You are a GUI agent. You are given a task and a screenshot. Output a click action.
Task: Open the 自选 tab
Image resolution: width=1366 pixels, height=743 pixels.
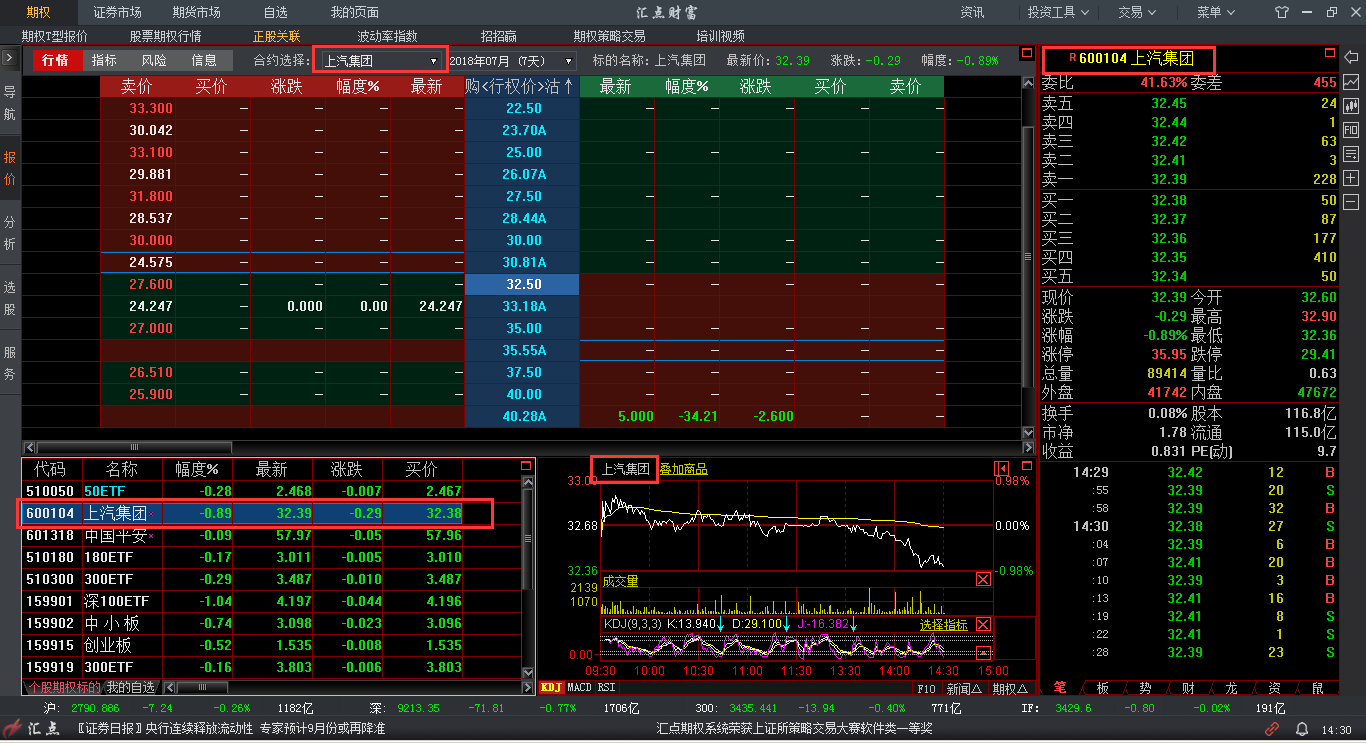(x=276, y=12)
